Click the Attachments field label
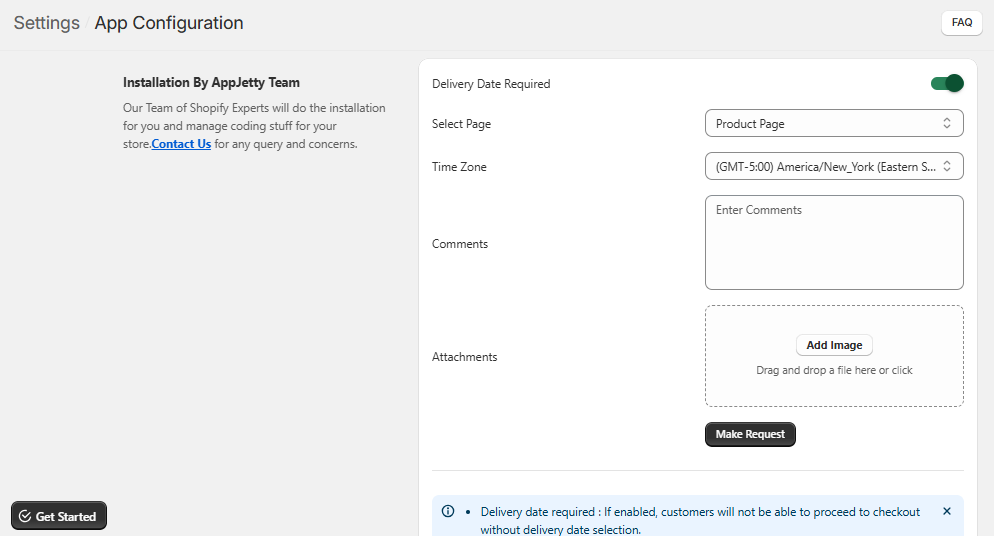 464,357
